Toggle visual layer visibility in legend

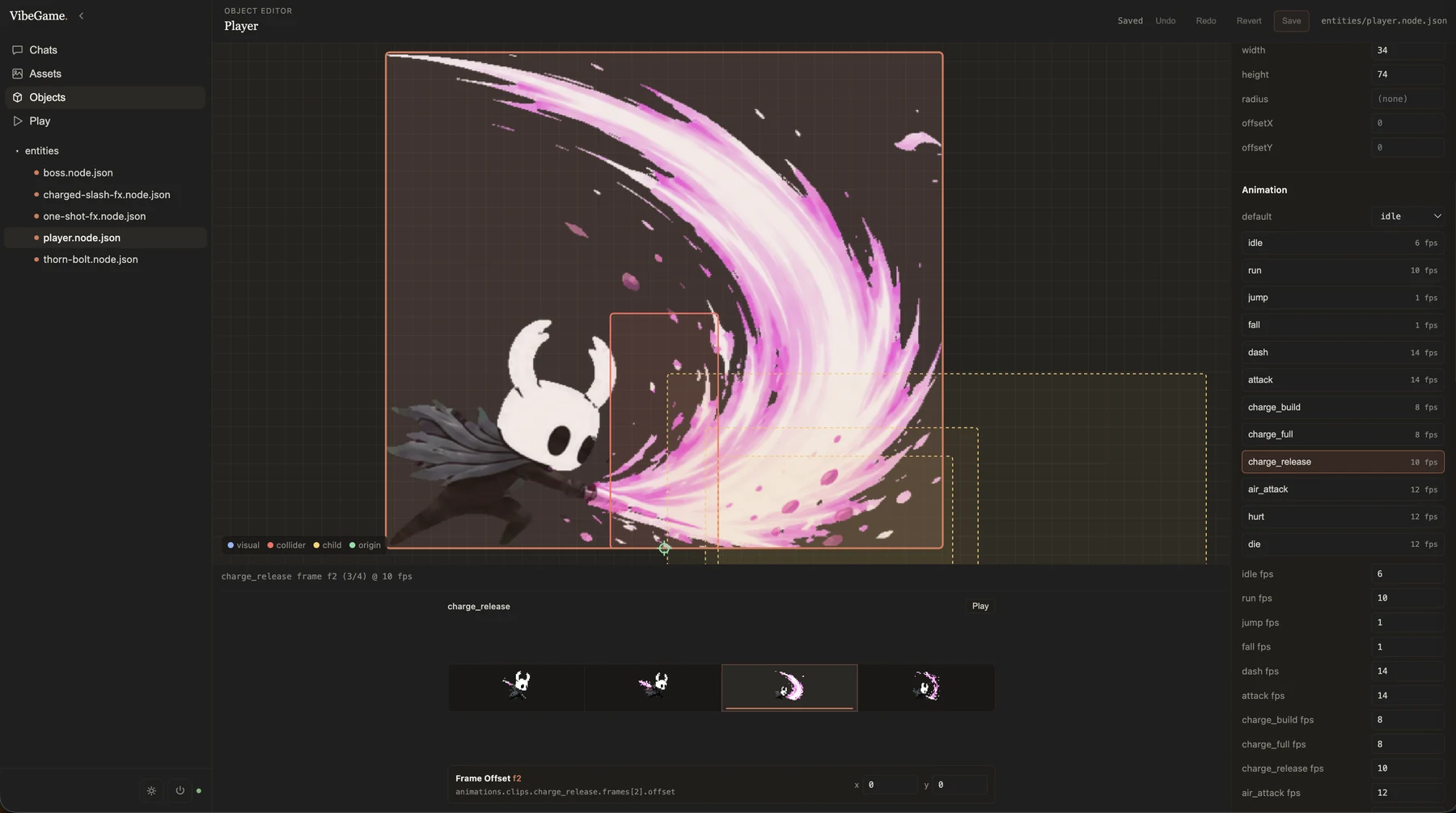[243, 545]
